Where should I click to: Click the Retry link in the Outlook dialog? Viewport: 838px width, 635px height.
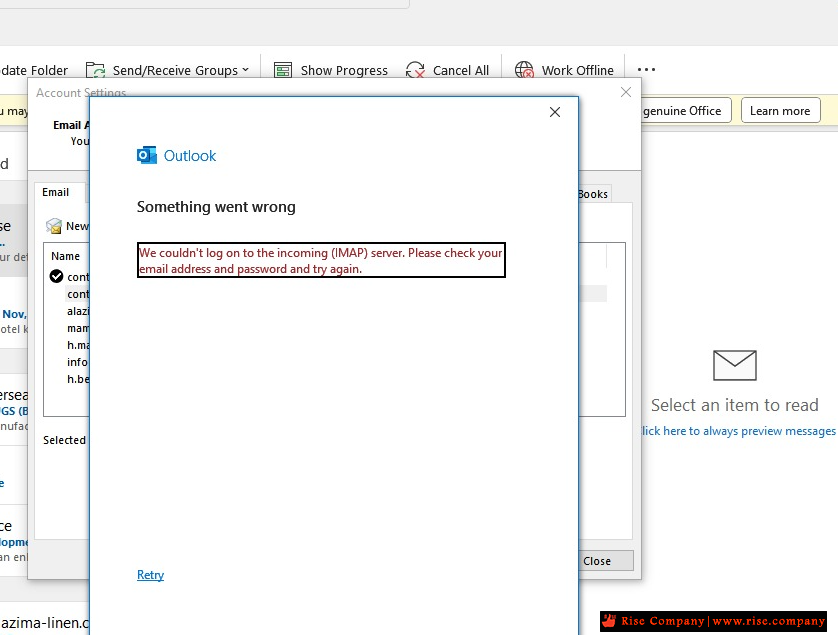point(150,575)
